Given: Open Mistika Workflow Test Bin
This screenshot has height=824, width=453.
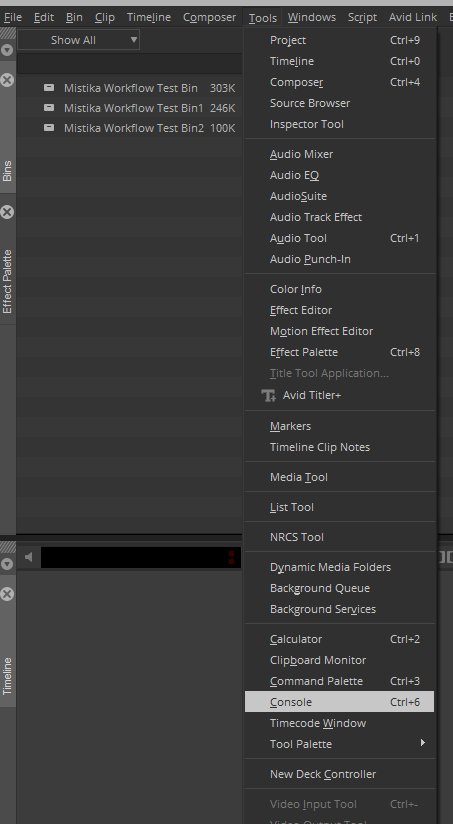Looking at the screenshot, I should 131,88.
